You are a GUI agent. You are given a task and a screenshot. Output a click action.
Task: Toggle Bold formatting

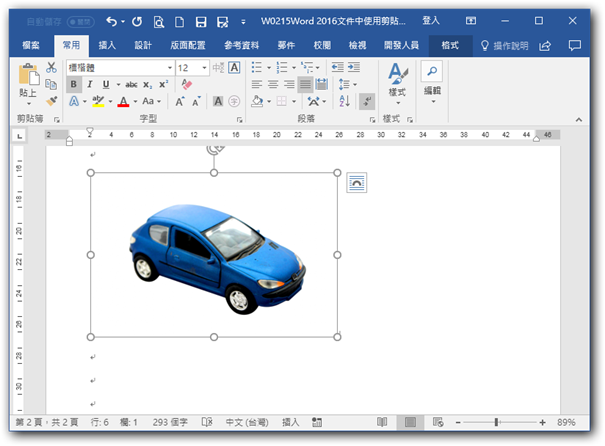click(74, 84)
